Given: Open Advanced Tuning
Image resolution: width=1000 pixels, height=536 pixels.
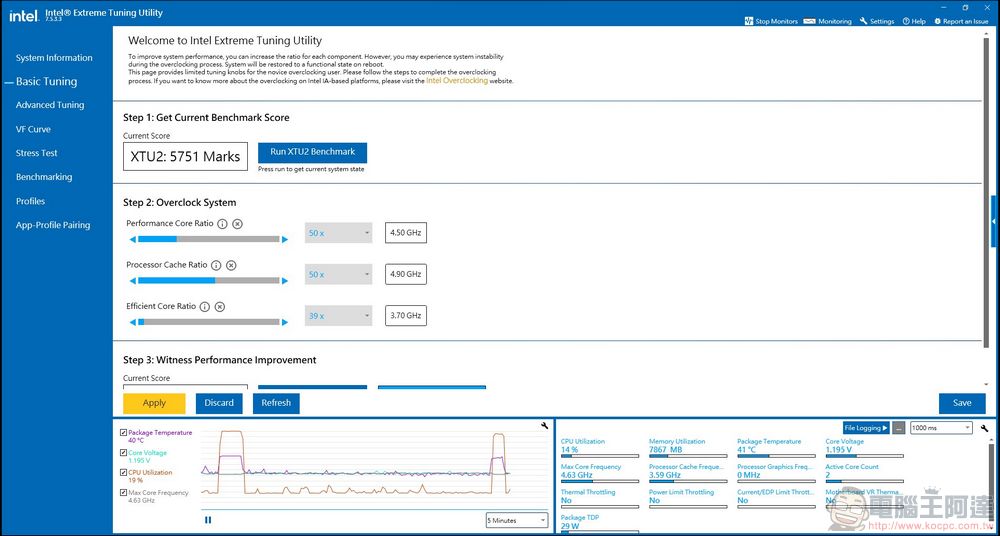Looking at the screenshot, I should coord(50,105).
